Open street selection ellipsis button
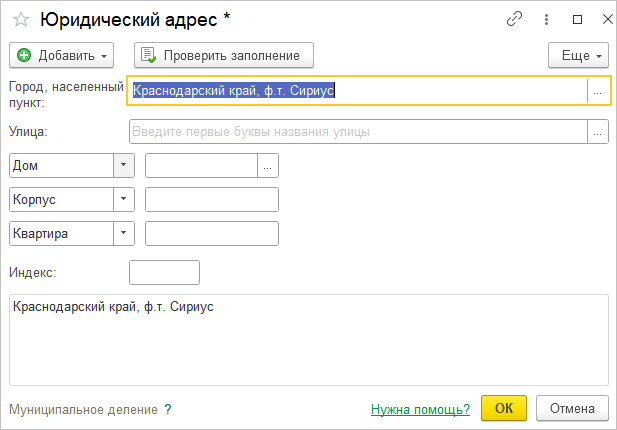Viewport: 617px width, 430px height. 598,131
